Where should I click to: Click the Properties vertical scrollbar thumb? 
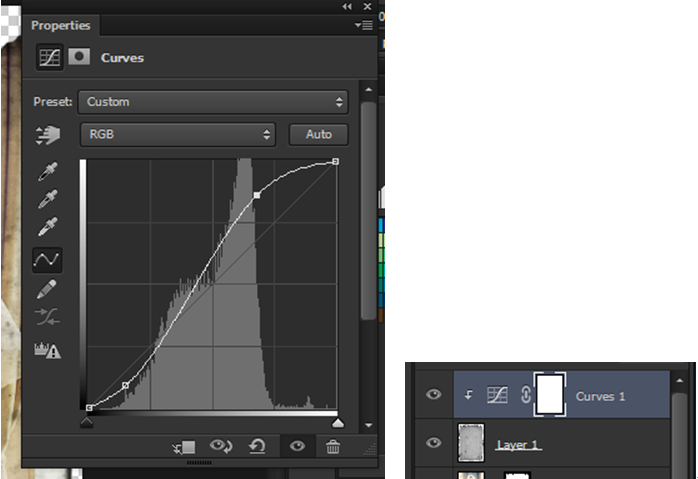[x=369, y=211]
